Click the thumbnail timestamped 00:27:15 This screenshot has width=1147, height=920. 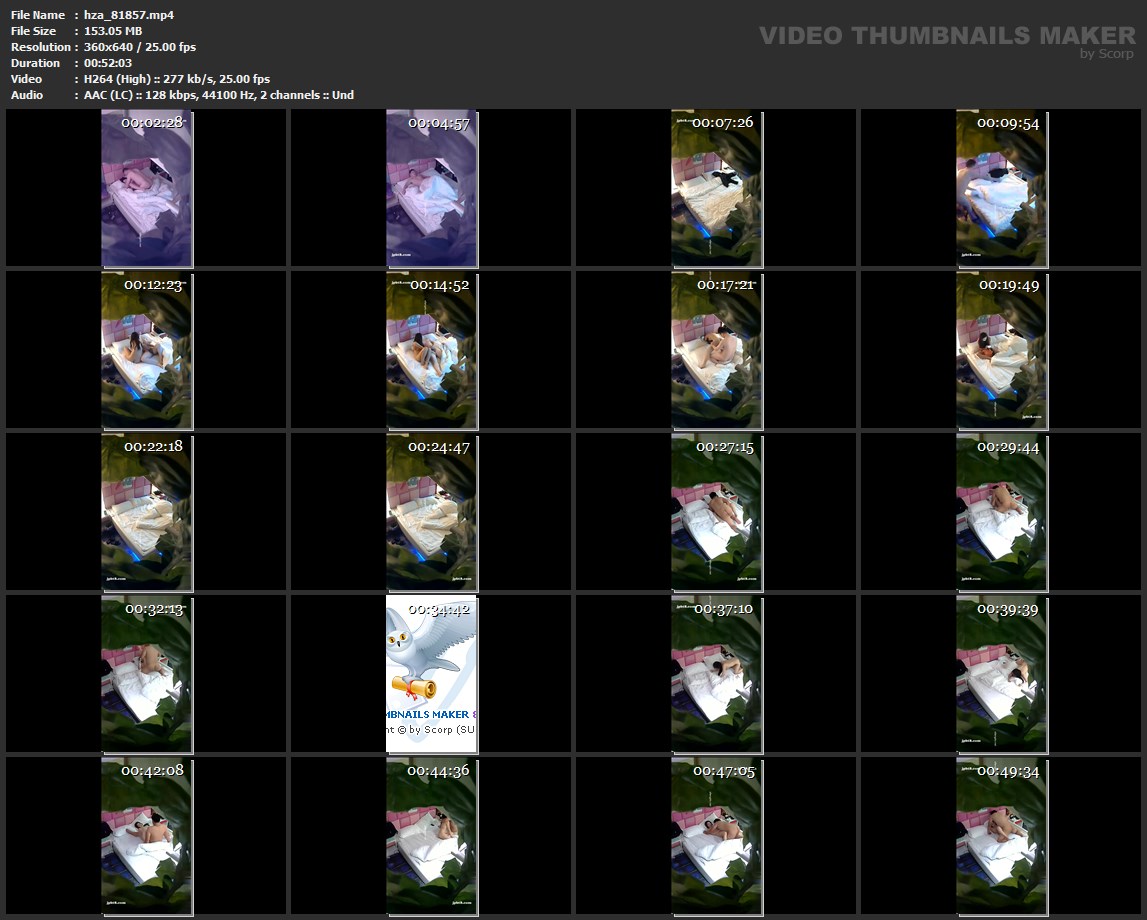(716, 512)
